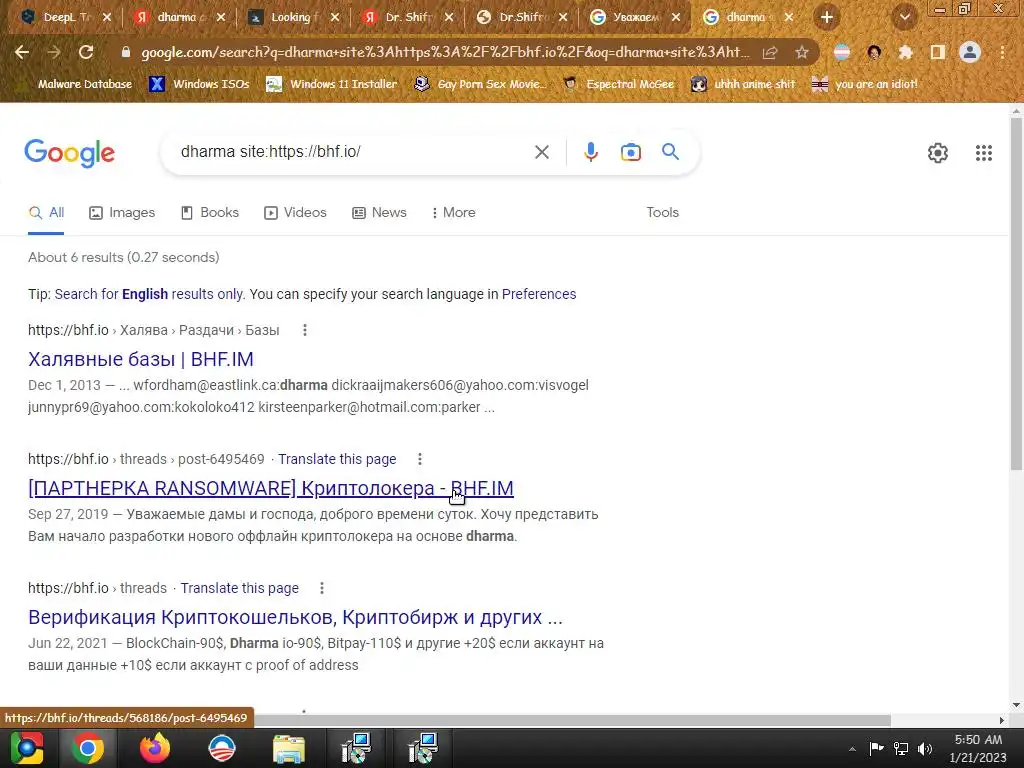The width and height of the screenshot is (1024, 768).
Task: Reload the current page
Action: tap(86, 52)
